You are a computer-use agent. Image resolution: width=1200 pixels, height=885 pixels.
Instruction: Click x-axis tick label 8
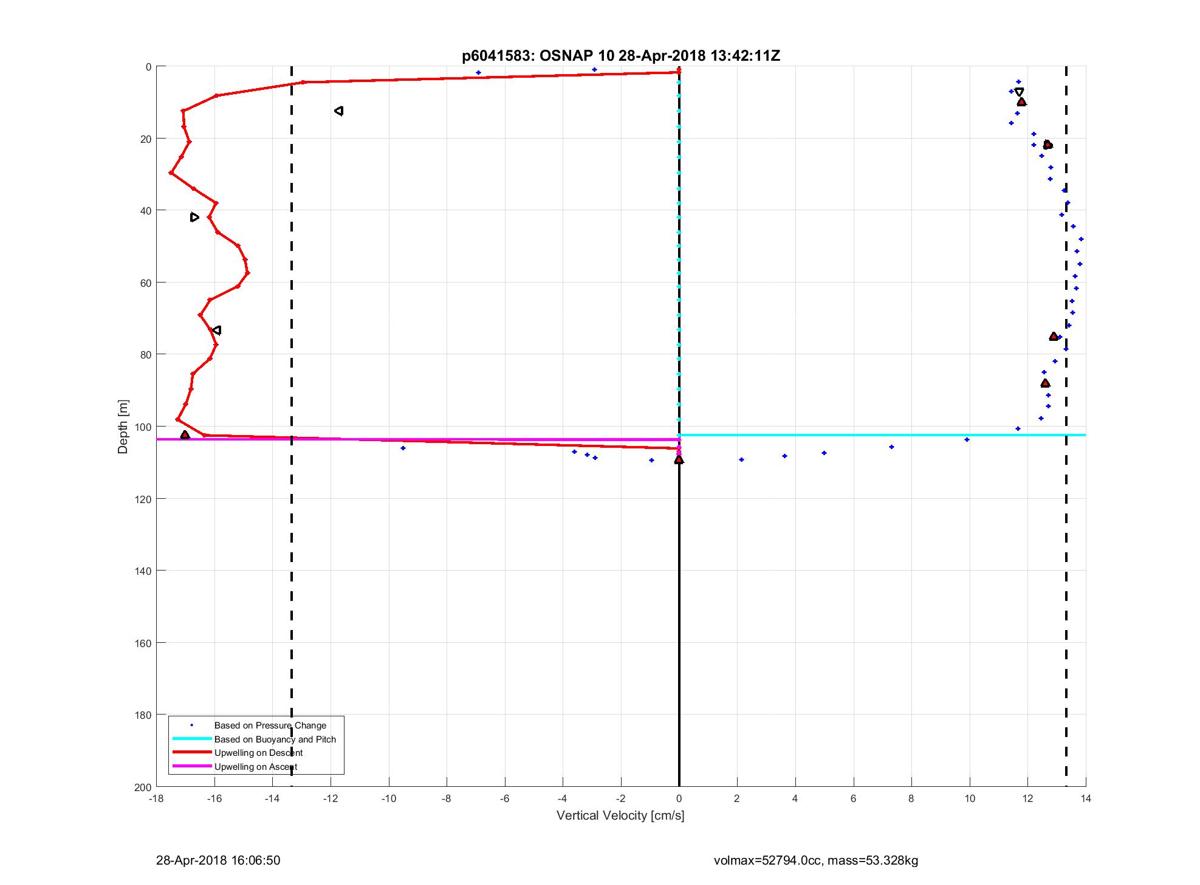pyautogui.click(x=911, y=799)
